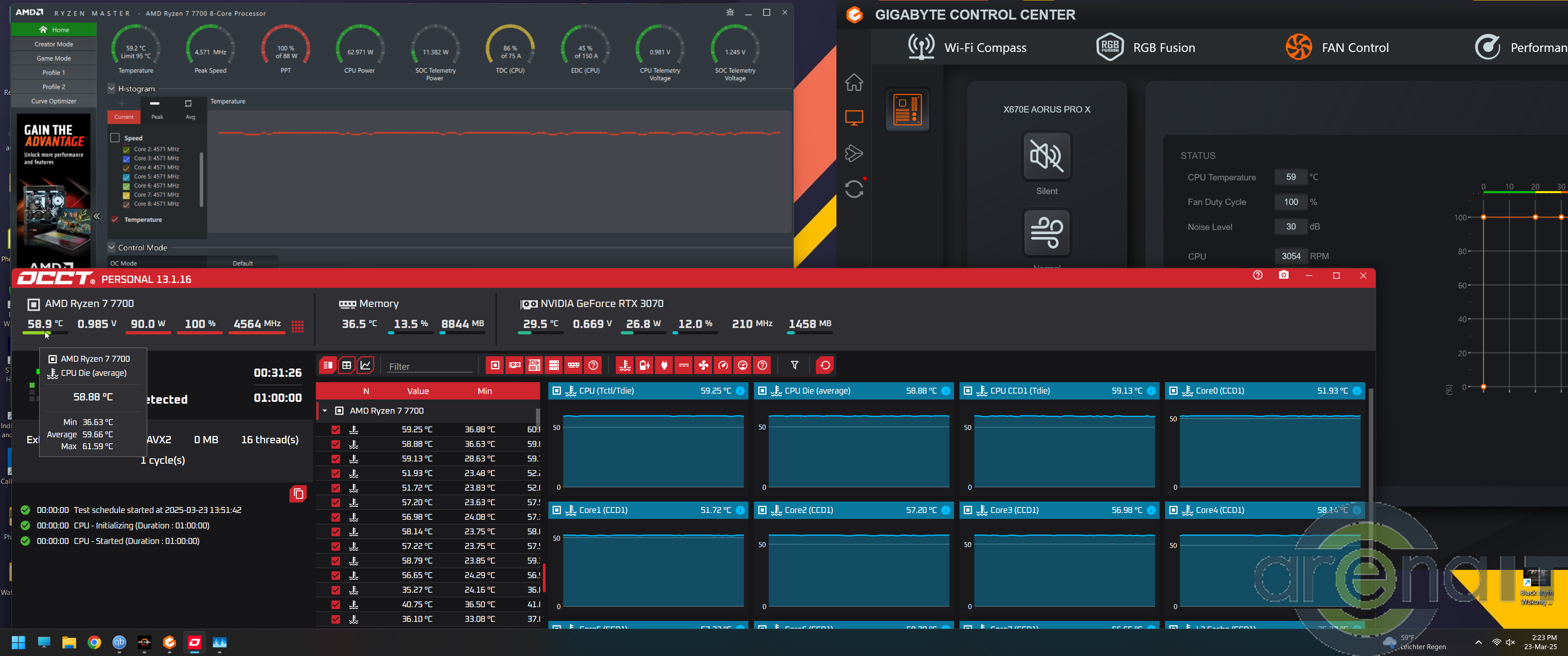
Task: Toggle the temperature sensor filter in OCCT
Action: pyautogui.click(x=624, y=365)
